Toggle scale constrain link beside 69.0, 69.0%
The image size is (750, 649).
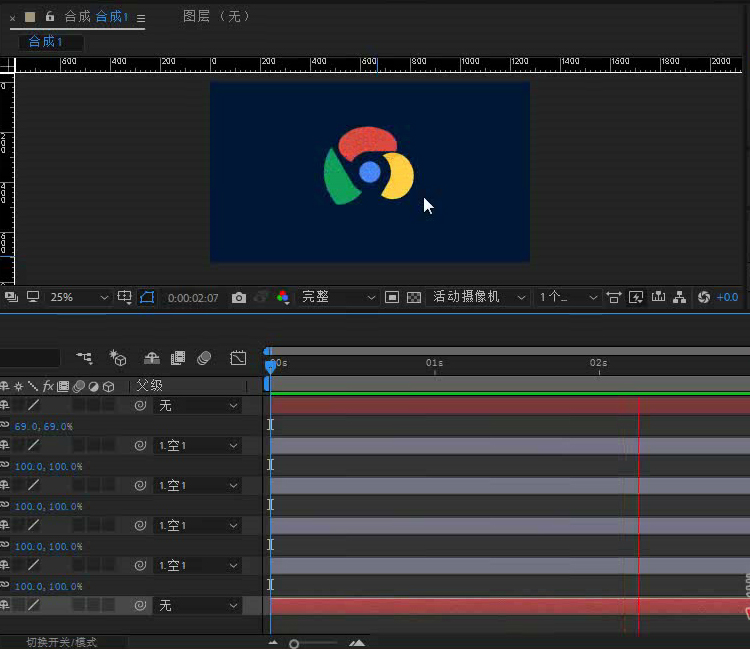[4, 425]
